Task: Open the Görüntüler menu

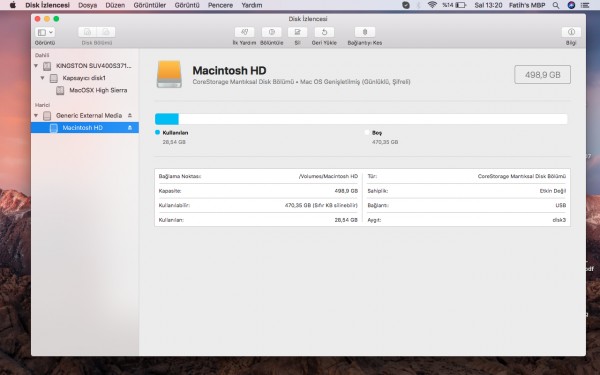Action: 150,5
